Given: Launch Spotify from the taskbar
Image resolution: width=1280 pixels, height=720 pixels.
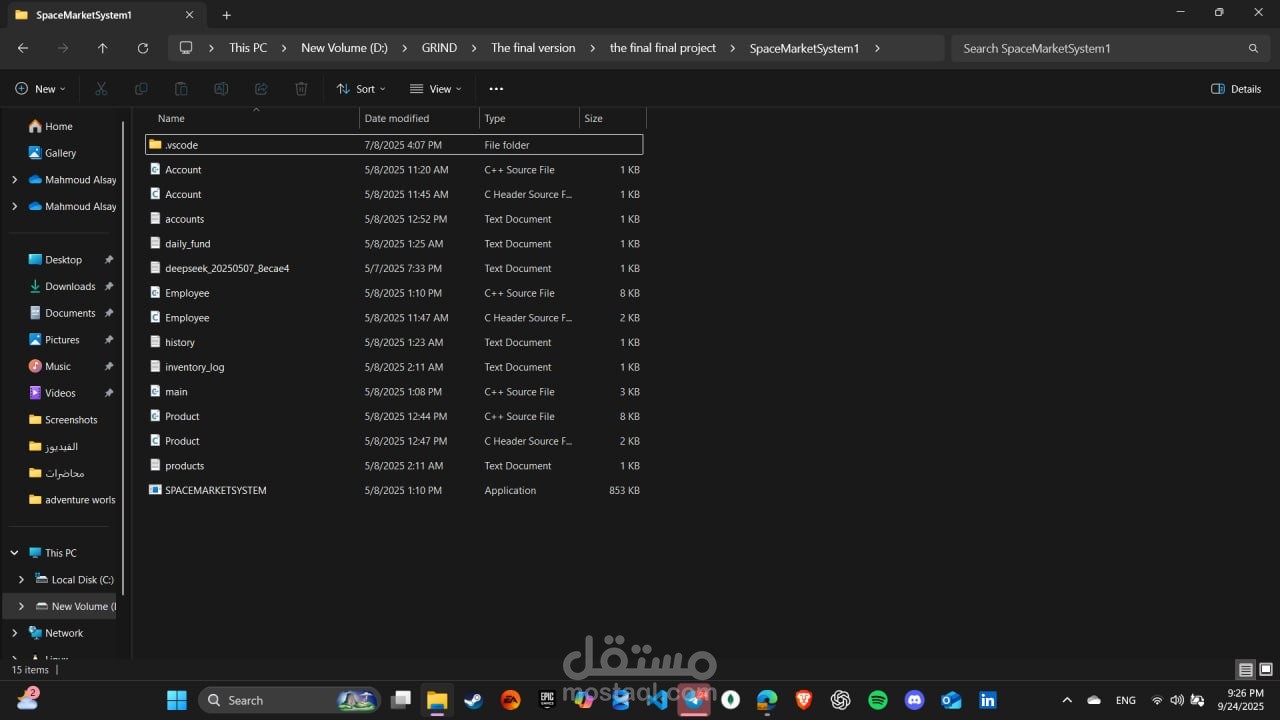Looking at the screenshot, I should coord(878,700).
